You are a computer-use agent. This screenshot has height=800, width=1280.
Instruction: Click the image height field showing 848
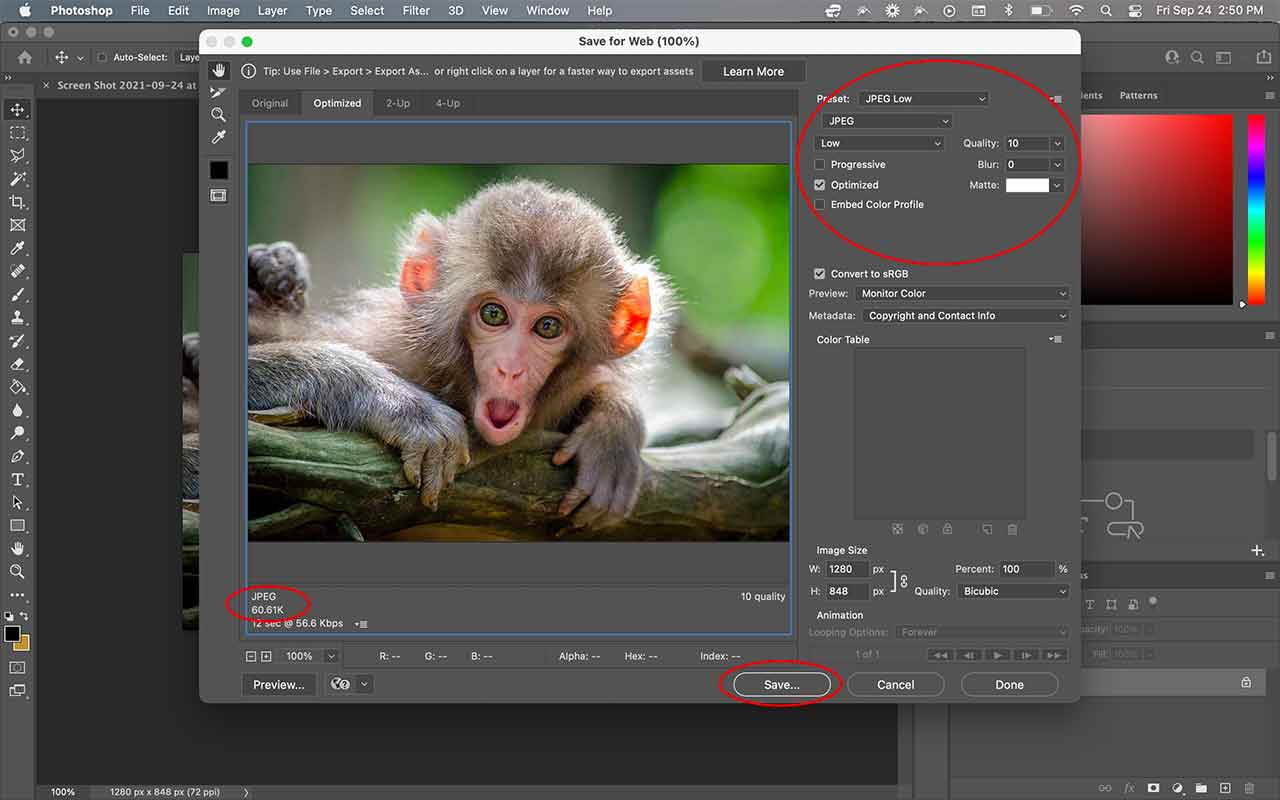[x=847, y=591]
